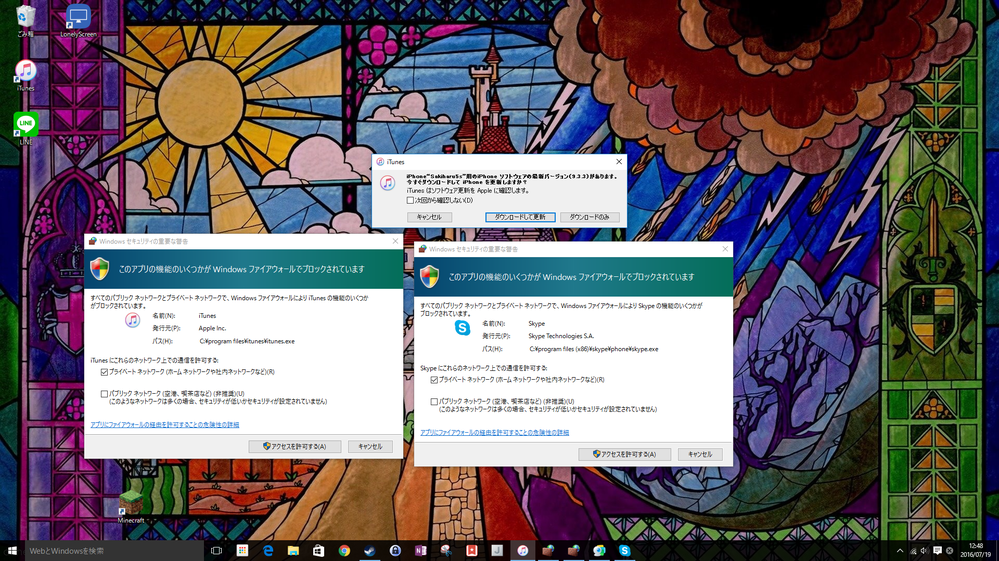Switch to Steam in the taskbar

pyautogui.click(x=370, y=550)
